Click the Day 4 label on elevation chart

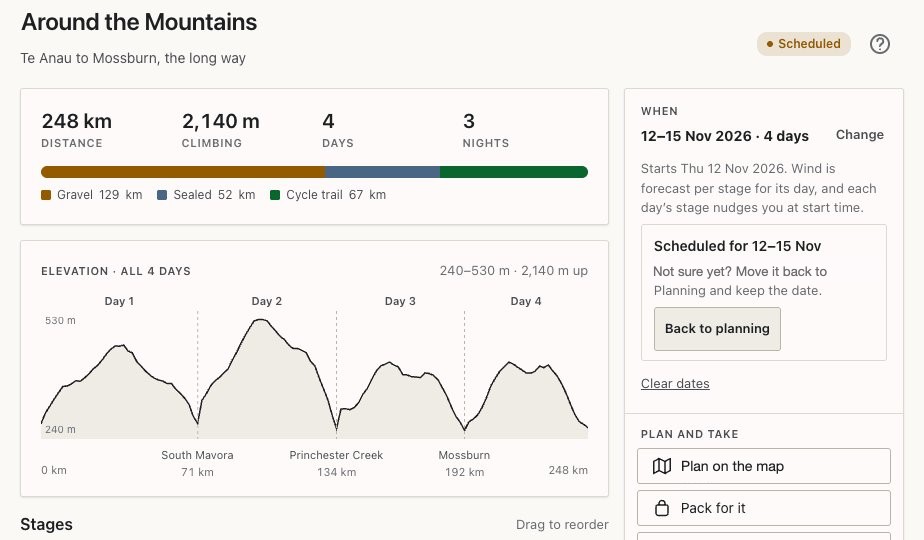coord(526,301)
